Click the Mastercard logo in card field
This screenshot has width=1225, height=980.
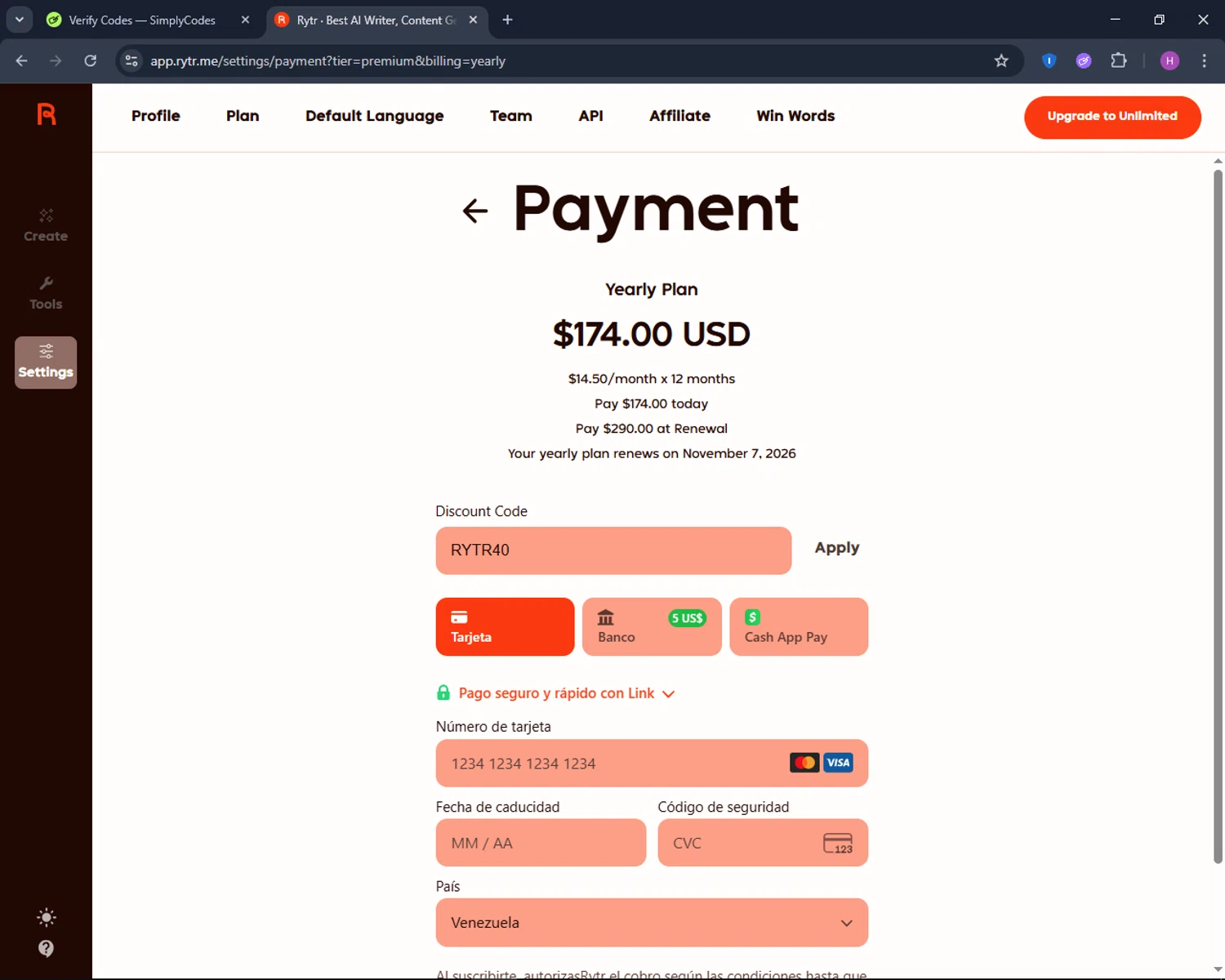(x=804, y=763)
